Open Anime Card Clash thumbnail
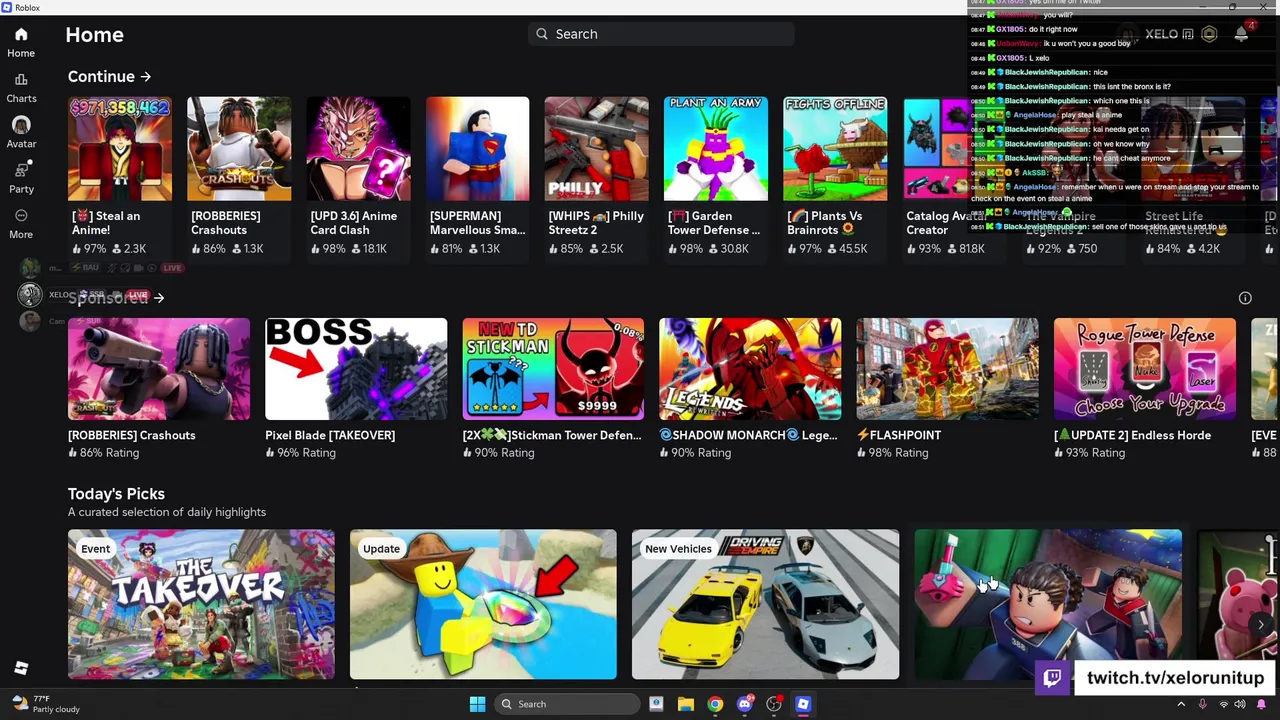Viewport: 1280px width, 720px height. pyautogui.click(x=358, y=148)
